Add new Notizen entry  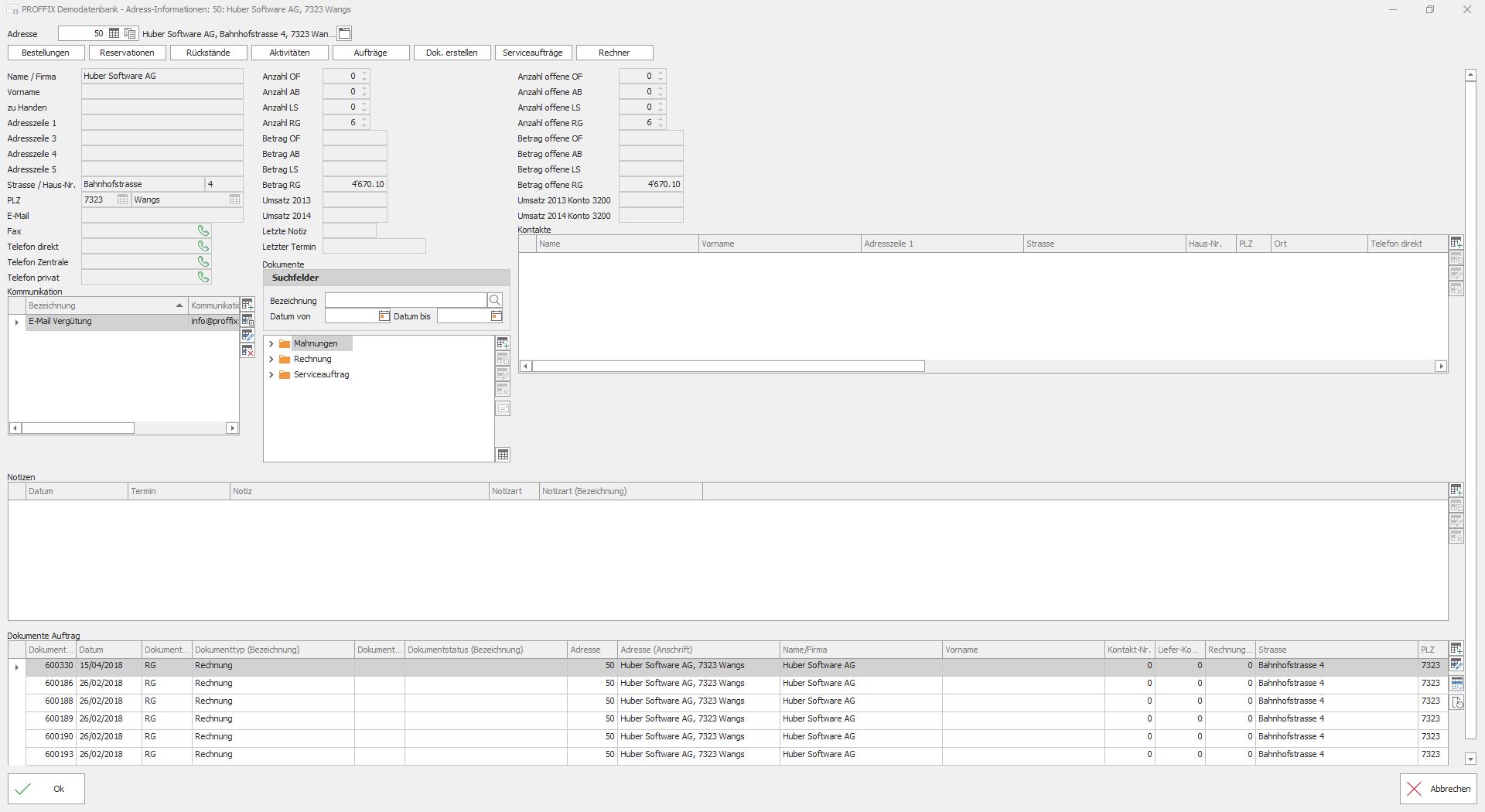pyautogui.click(x=1456, y=490)
